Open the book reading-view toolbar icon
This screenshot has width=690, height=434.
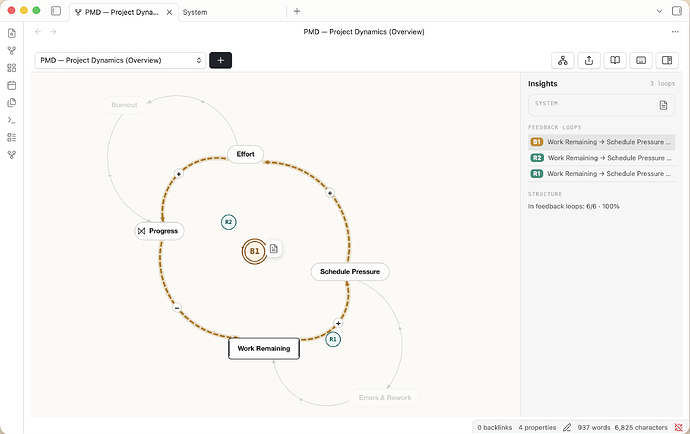[615, 60]
